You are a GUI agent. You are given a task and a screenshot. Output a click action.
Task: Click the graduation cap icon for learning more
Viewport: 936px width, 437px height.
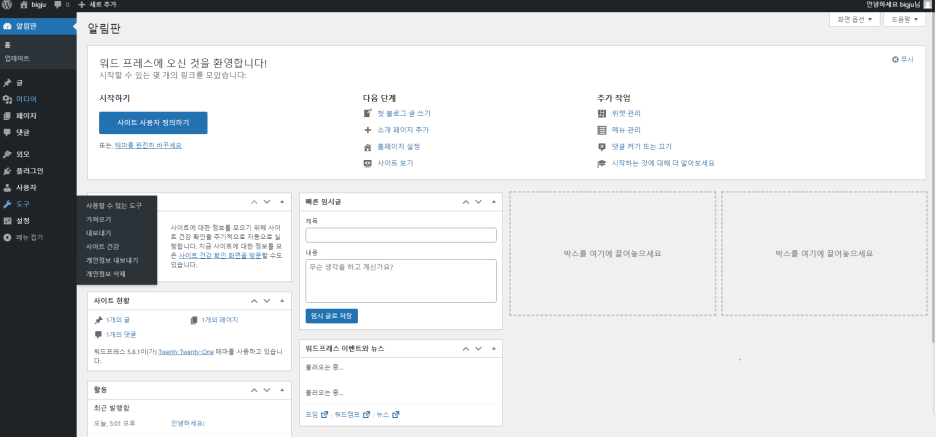(x=602, y=163)
